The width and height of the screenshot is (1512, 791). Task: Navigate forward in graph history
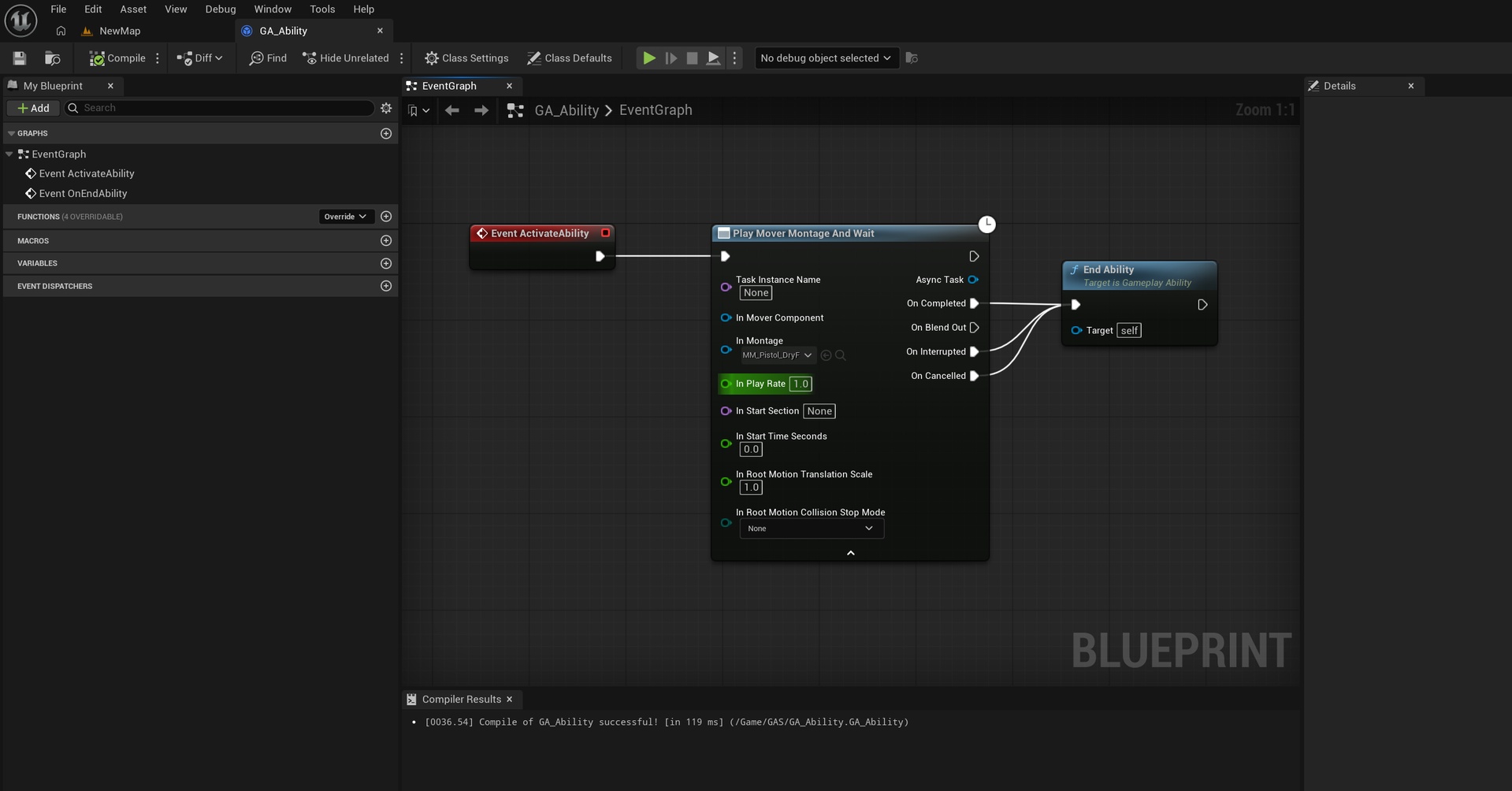481,110
